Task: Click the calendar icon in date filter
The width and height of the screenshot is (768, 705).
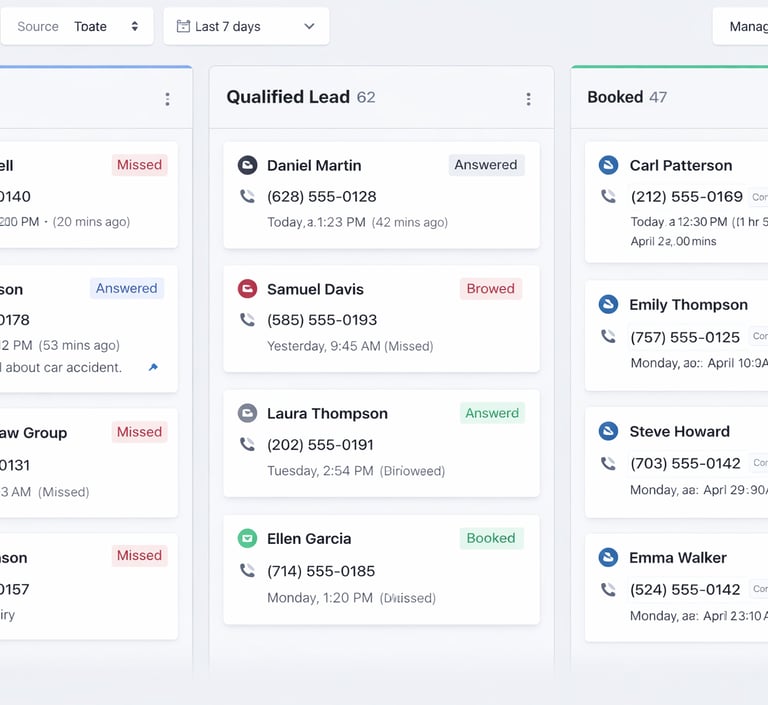Action: click(x=183, y=26)
